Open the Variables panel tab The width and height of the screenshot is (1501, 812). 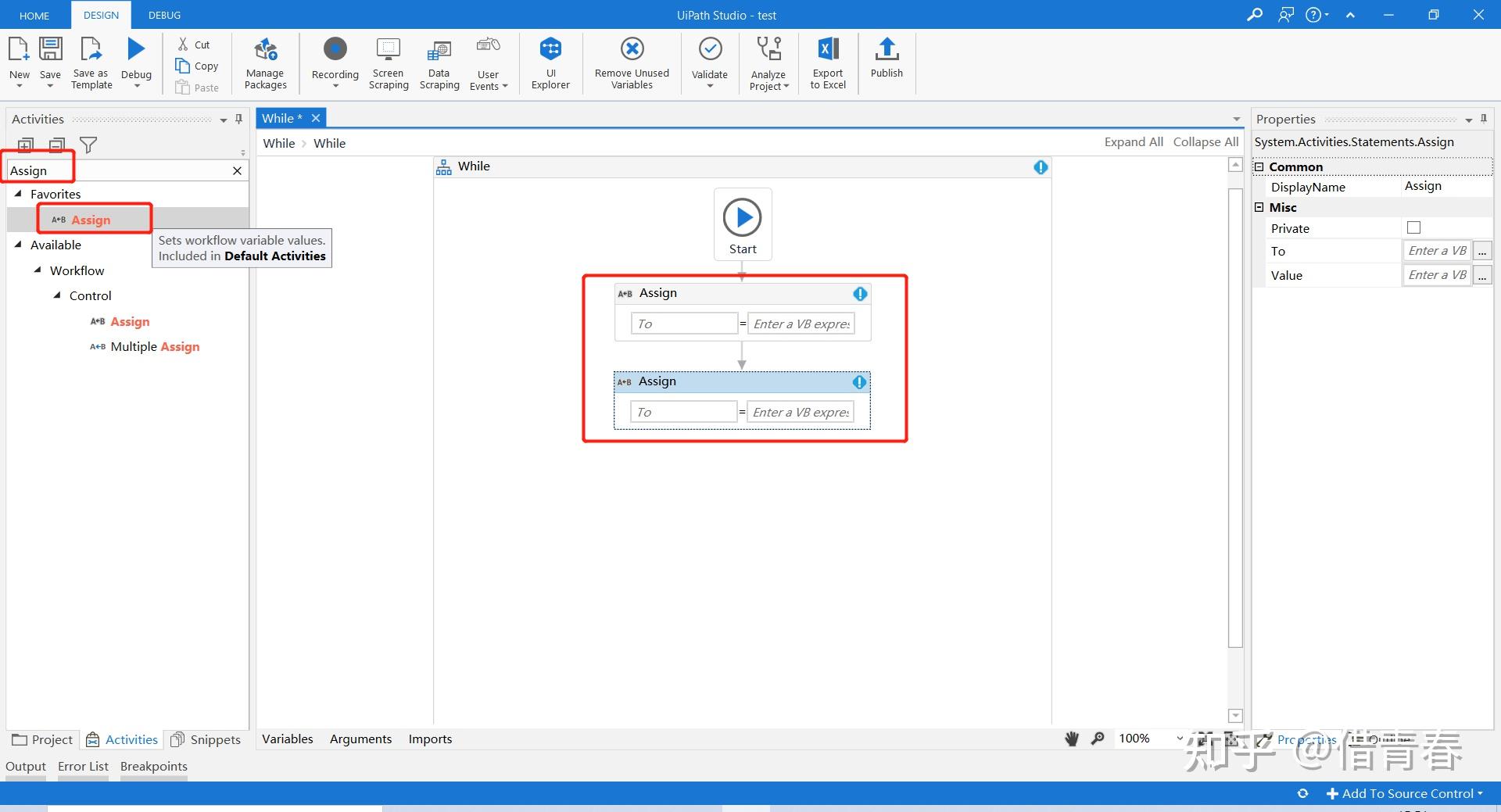[x=287, y=739]
